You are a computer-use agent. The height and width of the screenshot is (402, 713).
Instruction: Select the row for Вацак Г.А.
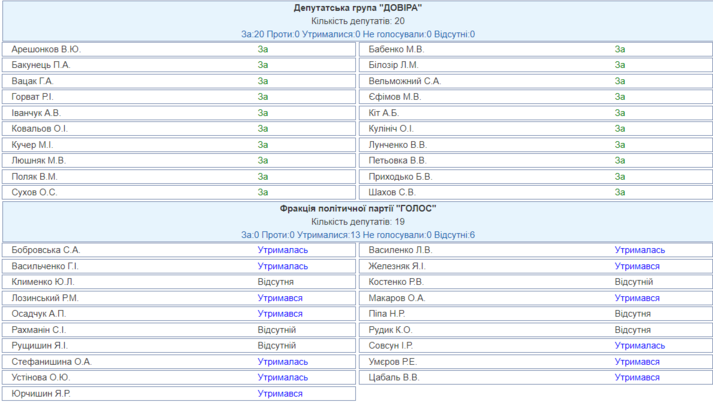pos(32,81)
